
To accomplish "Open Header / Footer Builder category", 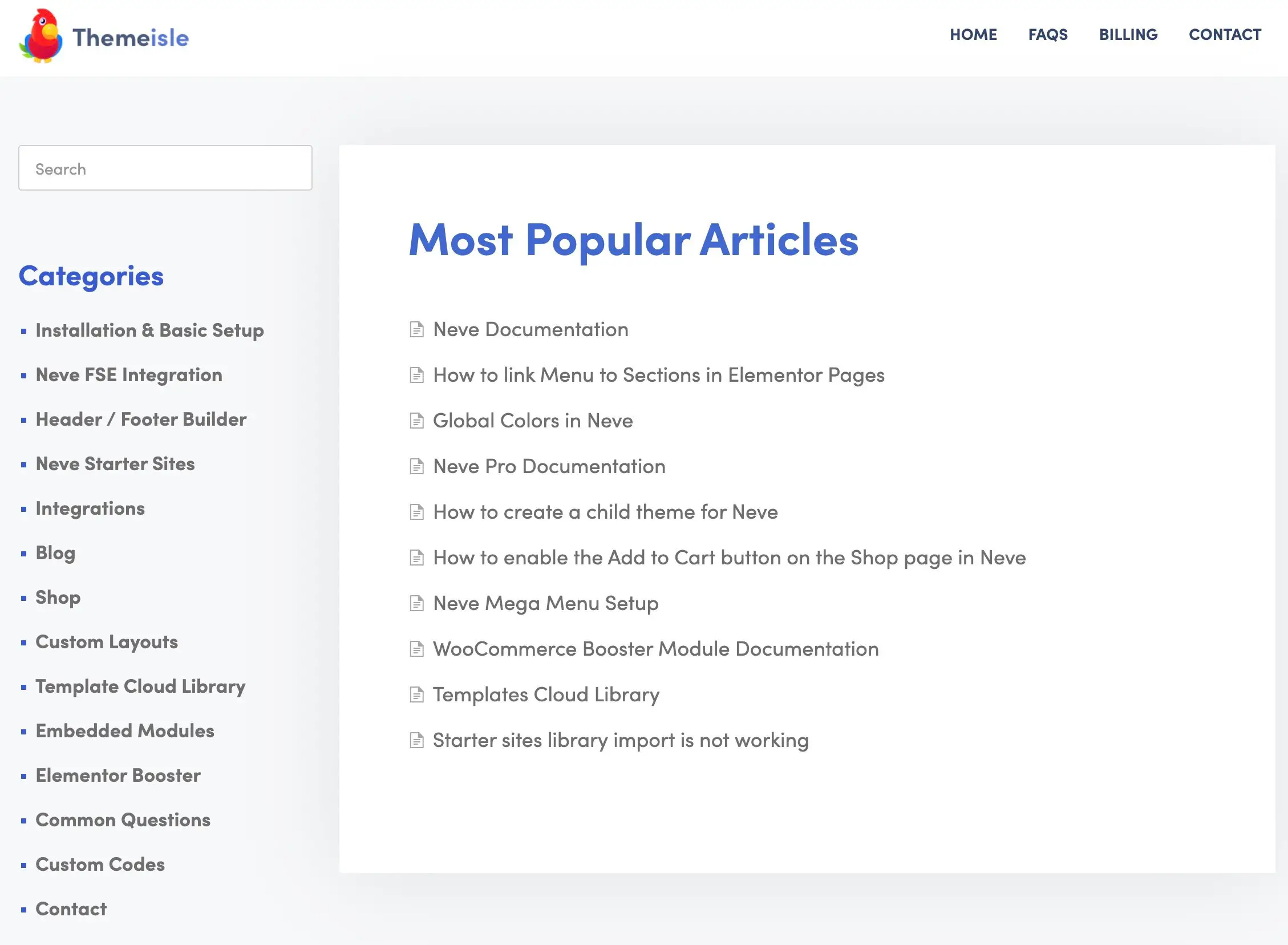I will click(x=141, y=420).
